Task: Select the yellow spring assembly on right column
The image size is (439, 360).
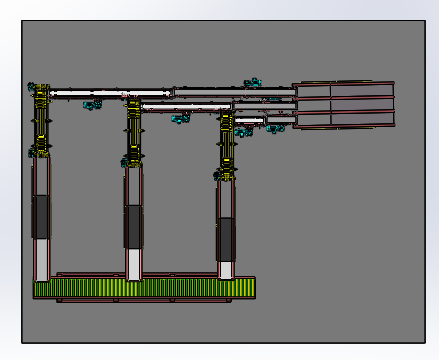Action: [226, 146]
